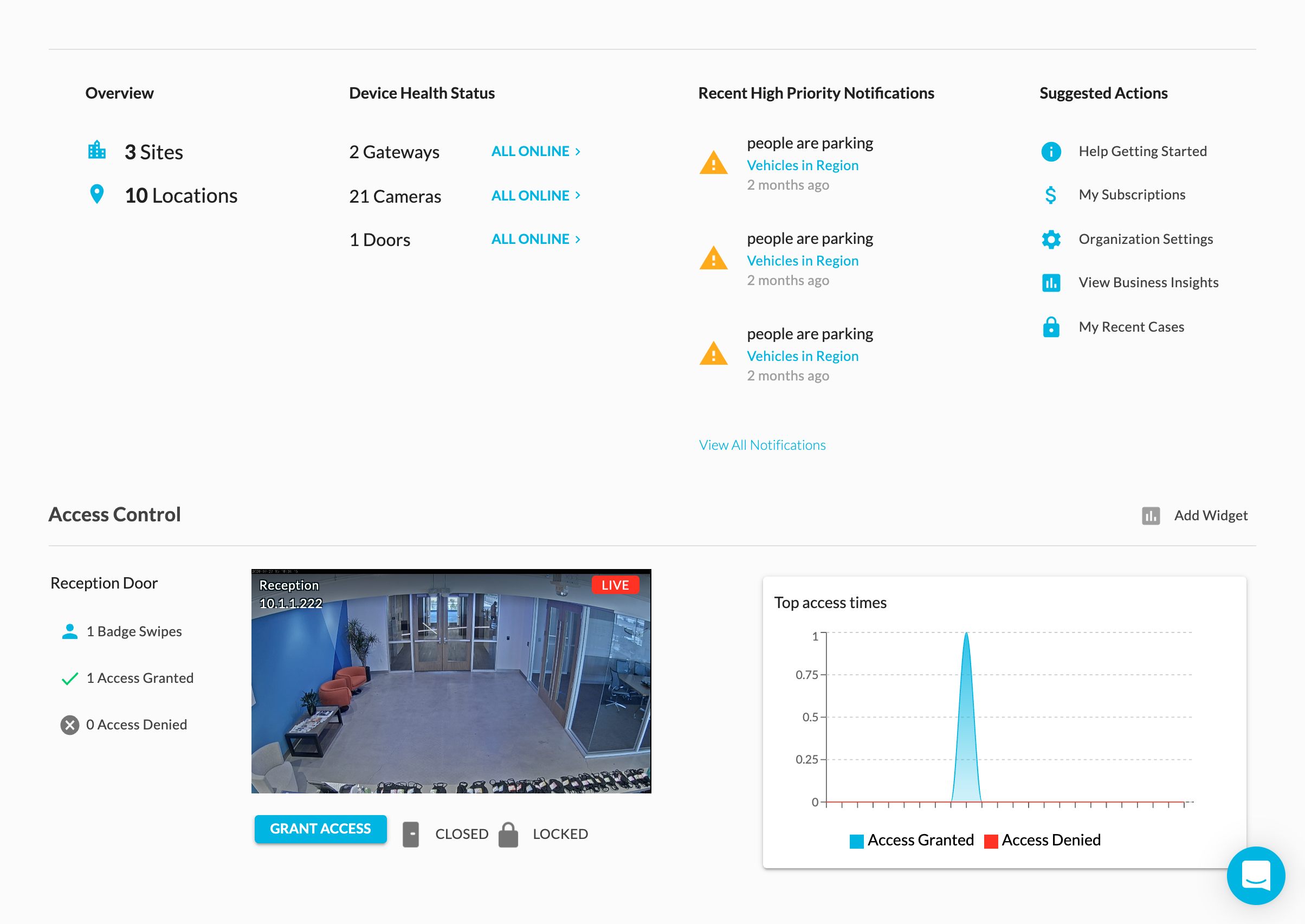Click the Sites building icon
Viewport: 1305px width, 924px height.
[x=96, y=150]
